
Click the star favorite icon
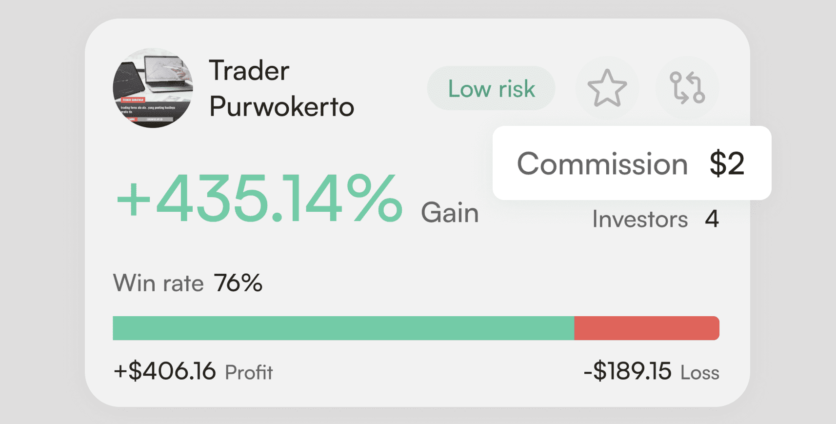tap(606, 89)
